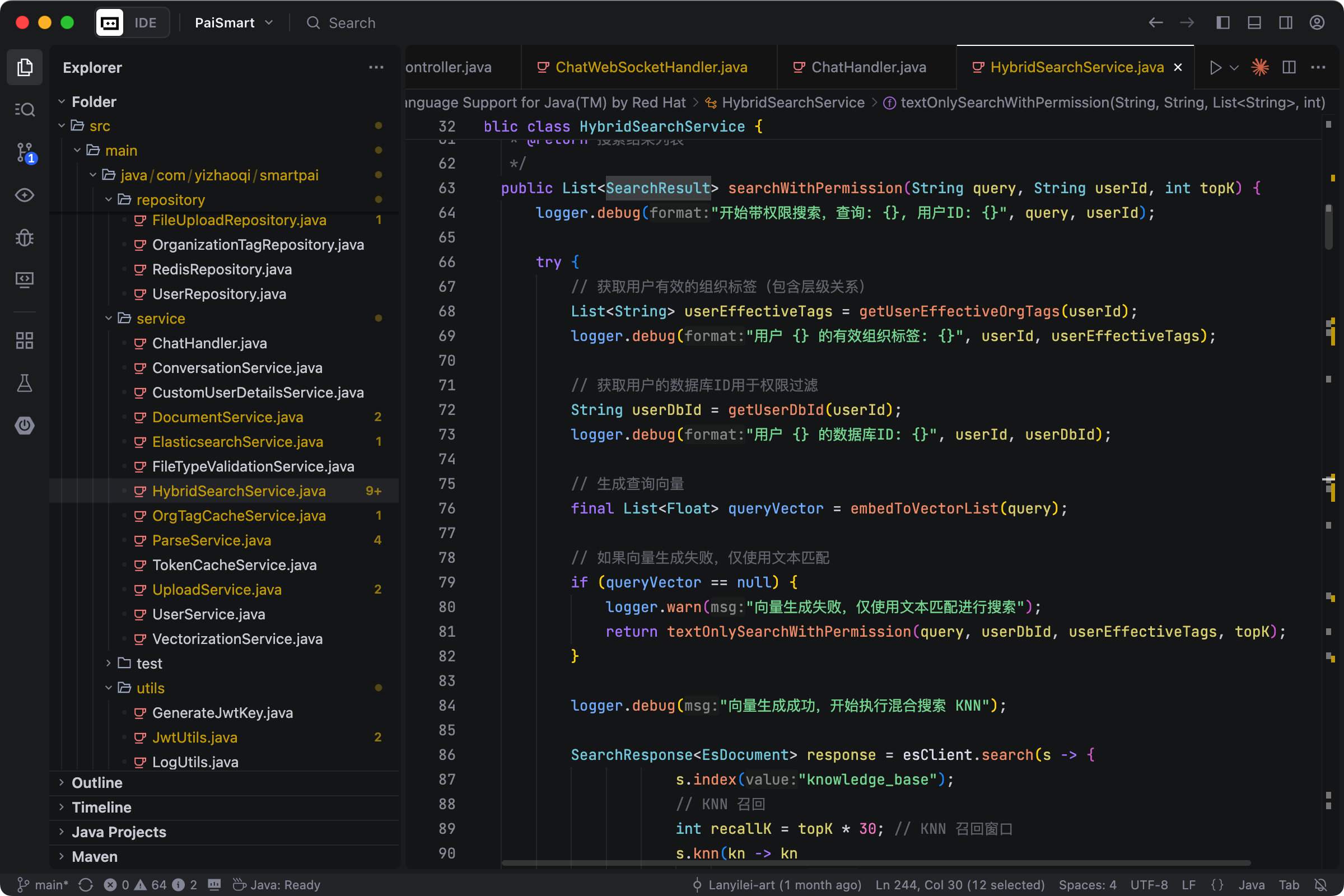Open the Search activity bar icon
Screen dimensions: 1344x896
coord(25,110)
